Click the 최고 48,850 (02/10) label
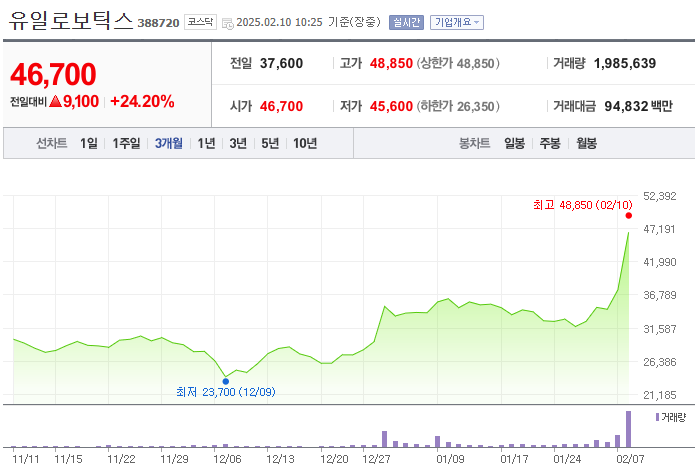The height and width of the screenshot is (474, 695). click(582, 205)
